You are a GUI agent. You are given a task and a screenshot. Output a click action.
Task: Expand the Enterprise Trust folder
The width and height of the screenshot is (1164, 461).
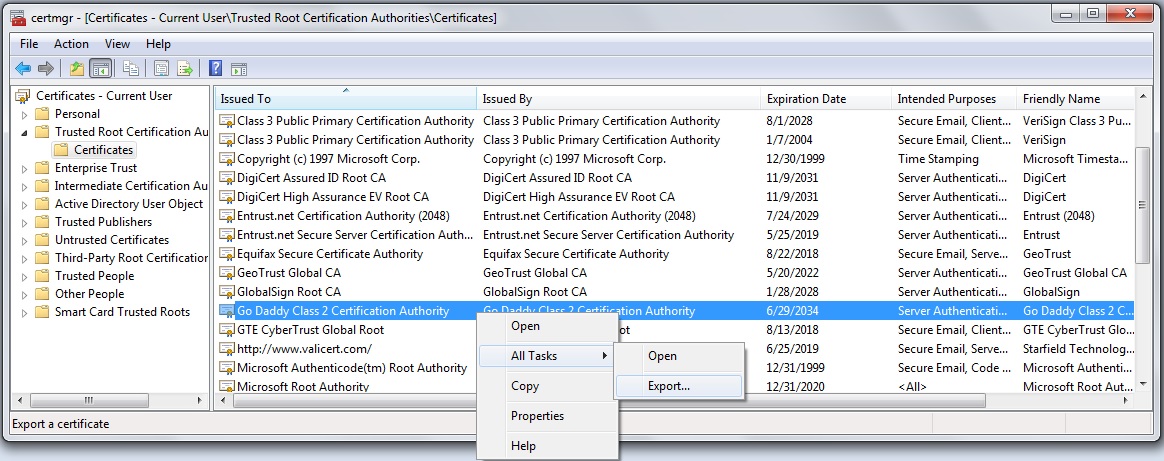pos(24,168)
